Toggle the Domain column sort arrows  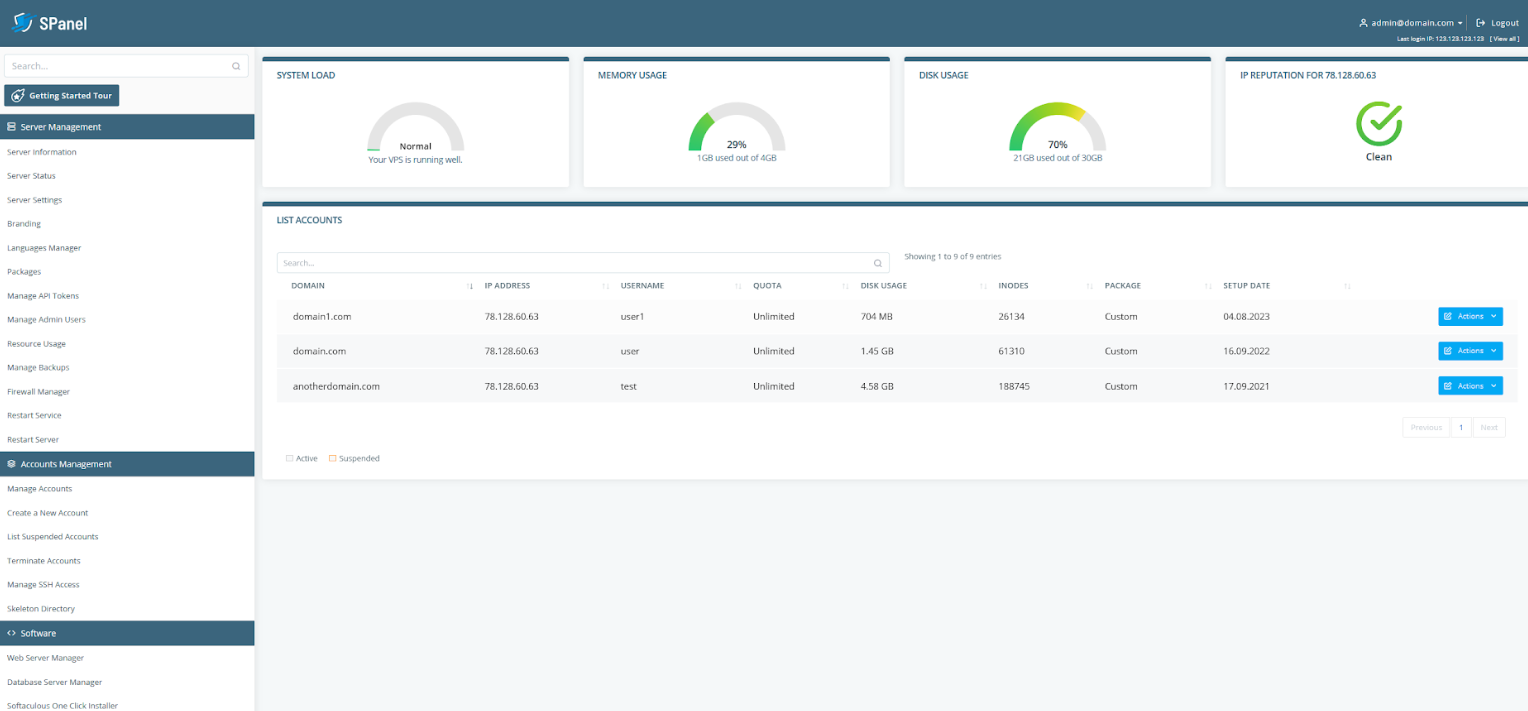pyautogui.click(x=468, y=286)
